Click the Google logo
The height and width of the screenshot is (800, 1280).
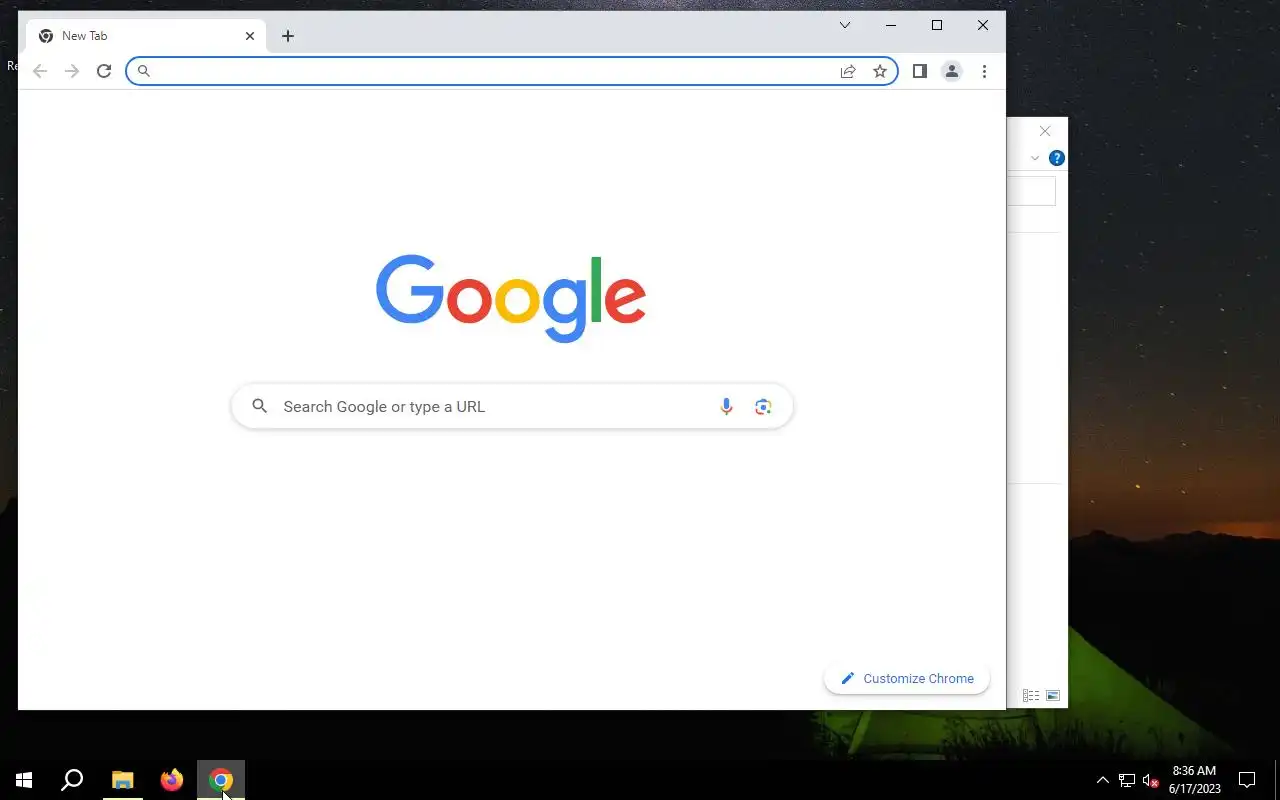click(511, 298)
